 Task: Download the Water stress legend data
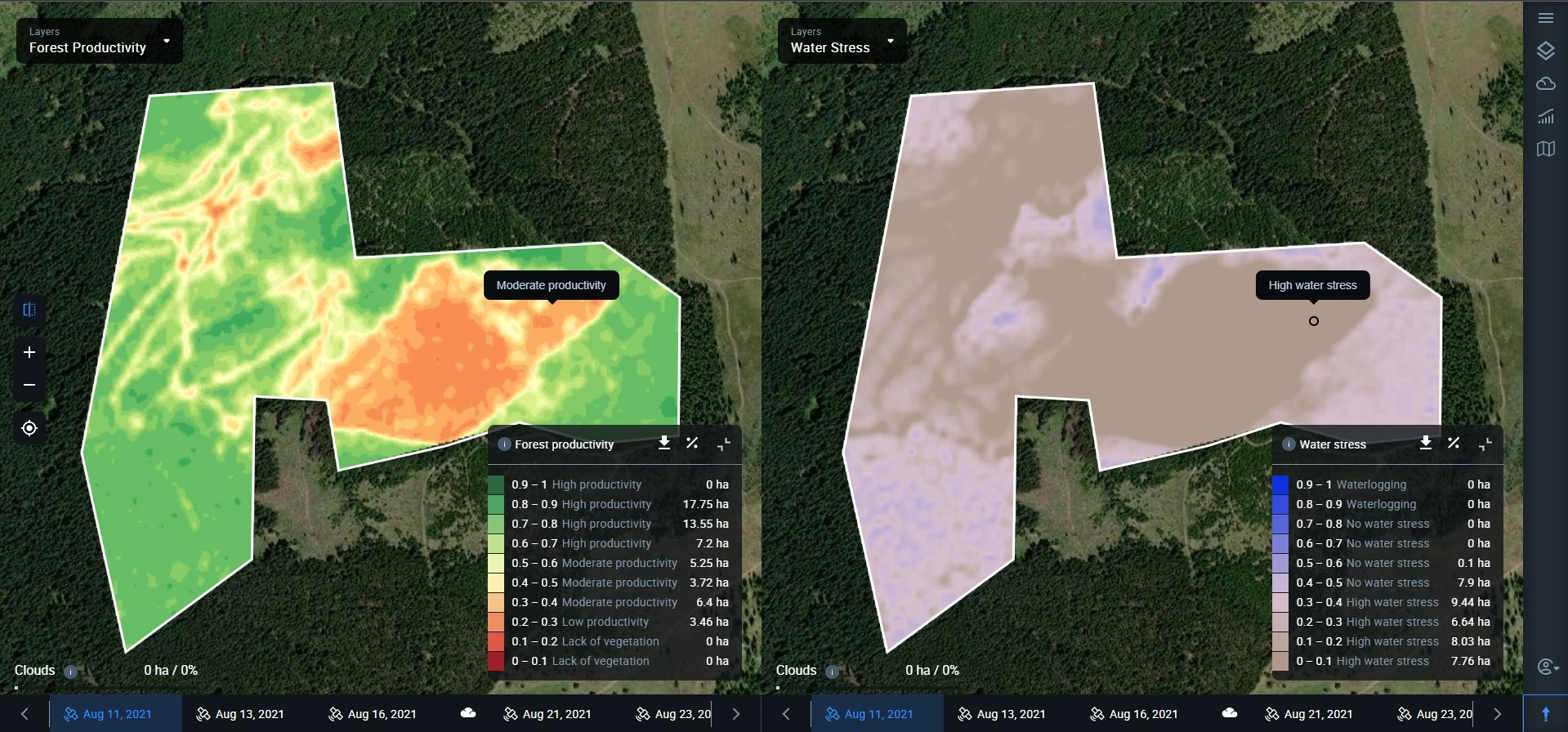coord(1426,443)
